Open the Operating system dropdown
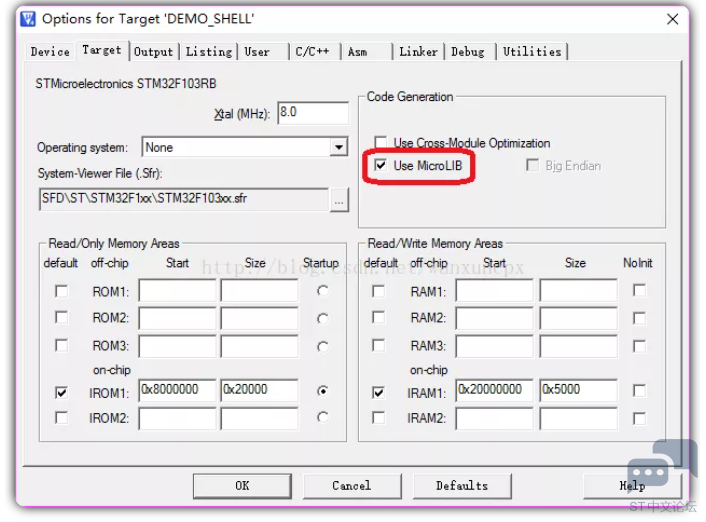This screenshot has height=522, width=706. [x=338, y=148]
